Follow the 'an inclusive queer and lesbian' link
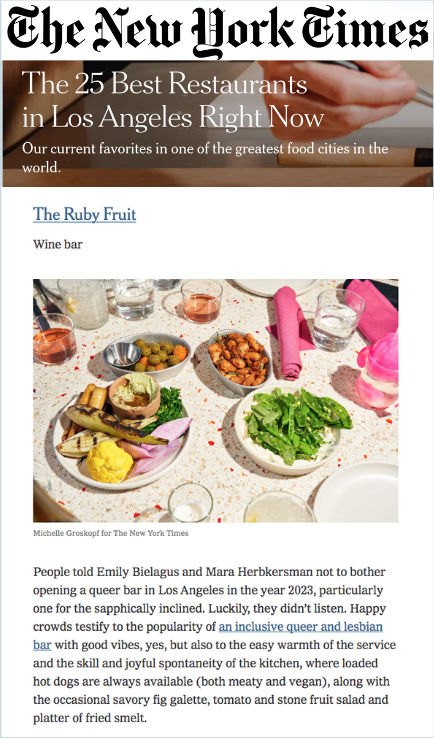Image resolution: width=434 pixels, height=738 pixels. point(301,627)
